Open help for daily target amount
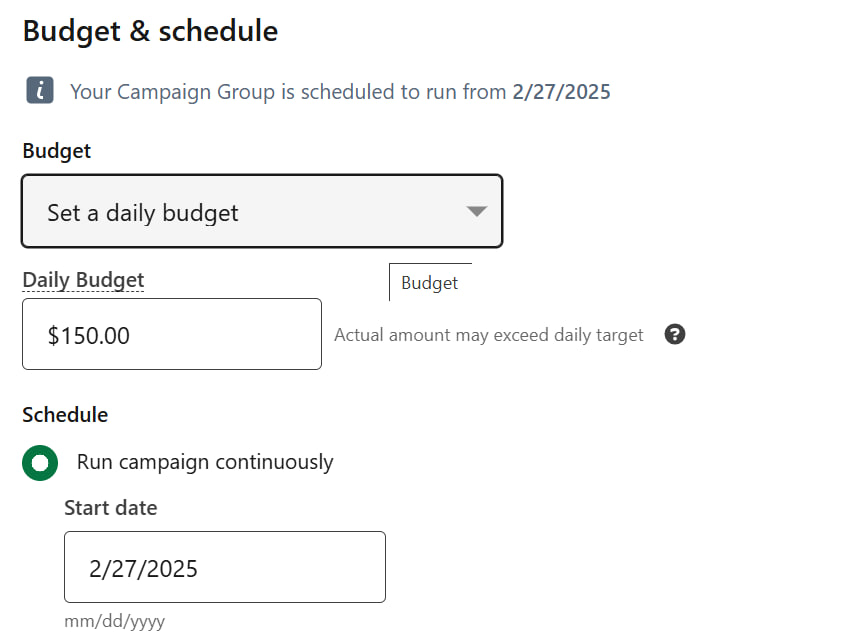The image size is (866, 635). click(674, 334)
